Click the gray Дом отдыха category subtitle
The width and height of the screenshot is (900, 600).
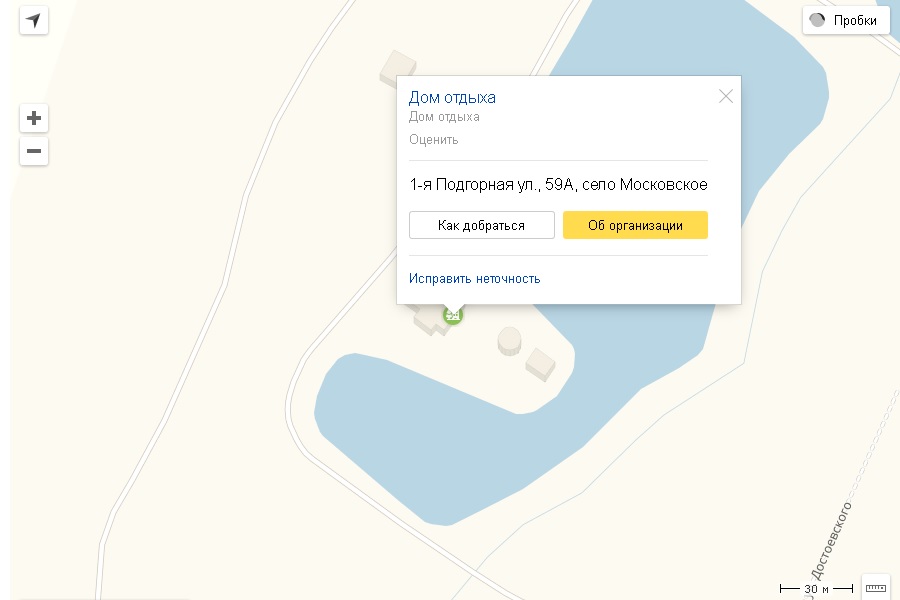coord(444,117)
